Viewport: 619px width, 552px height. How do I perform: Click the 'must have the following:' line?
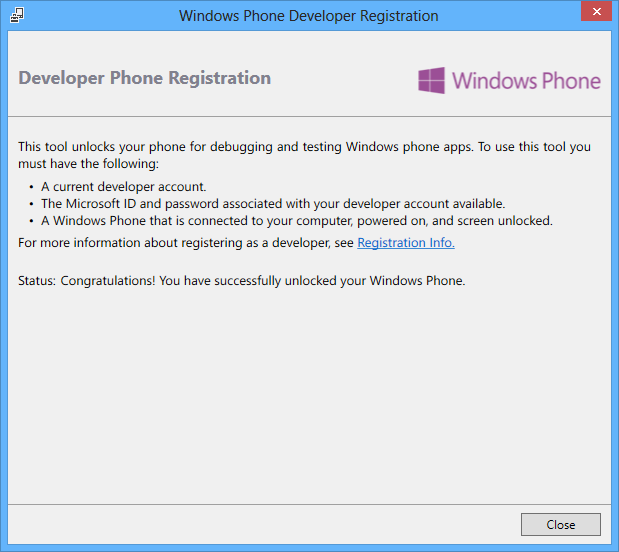(88, 163)
